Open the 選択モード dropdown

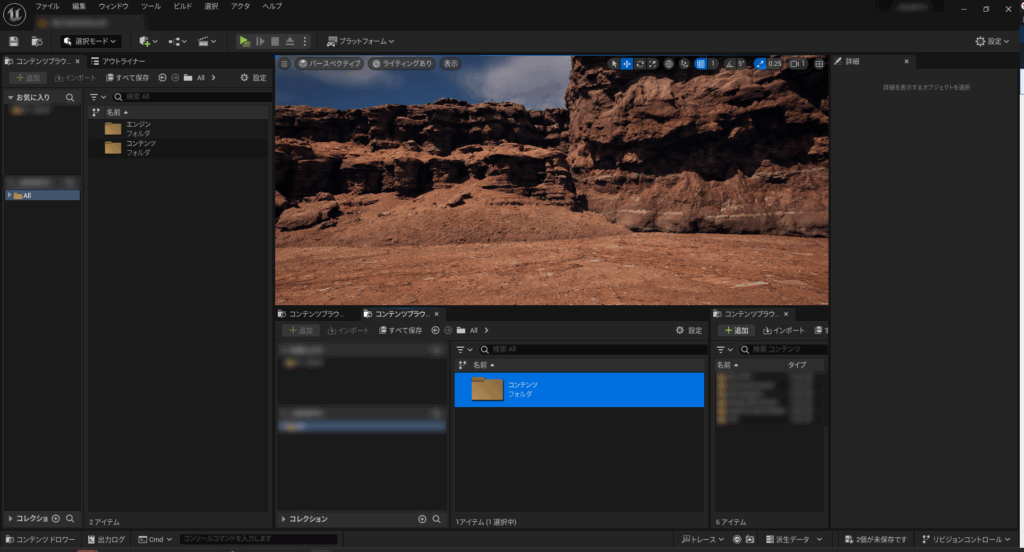click(x=91, y=41)
